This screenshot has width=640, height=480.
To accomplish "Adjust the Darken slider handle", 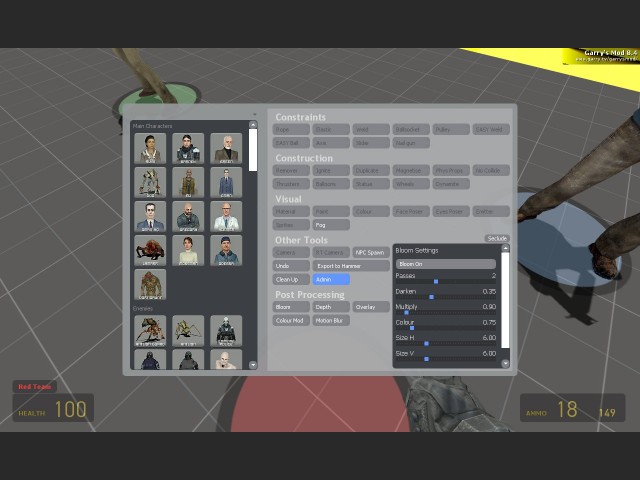I will point(431,297).
